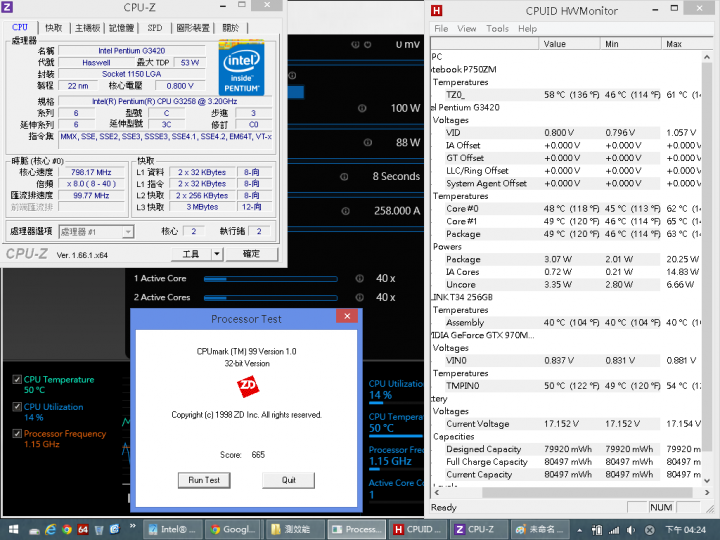Click Run Test in Processor Test dialog
The height and width of the screenshot is (540, 720).
204,480
